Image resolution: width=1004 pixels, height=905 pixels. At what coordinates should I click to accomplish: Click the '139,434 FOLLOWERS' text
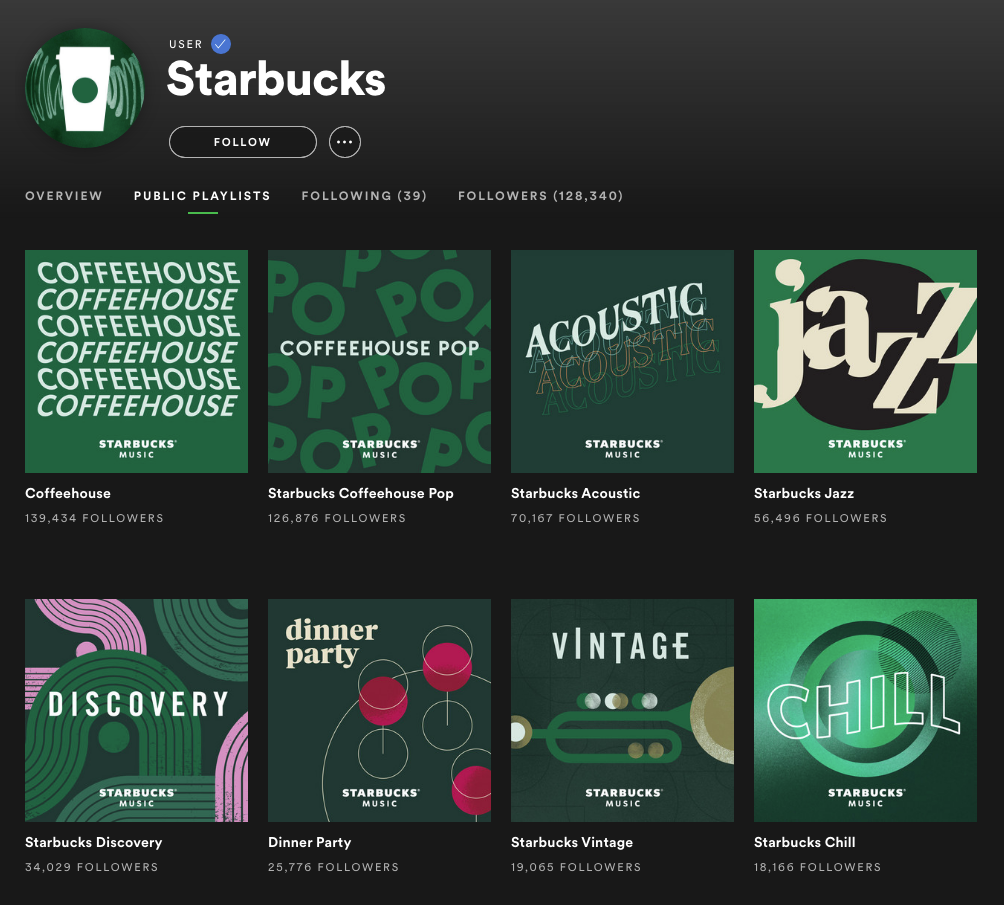click(94, 518)
